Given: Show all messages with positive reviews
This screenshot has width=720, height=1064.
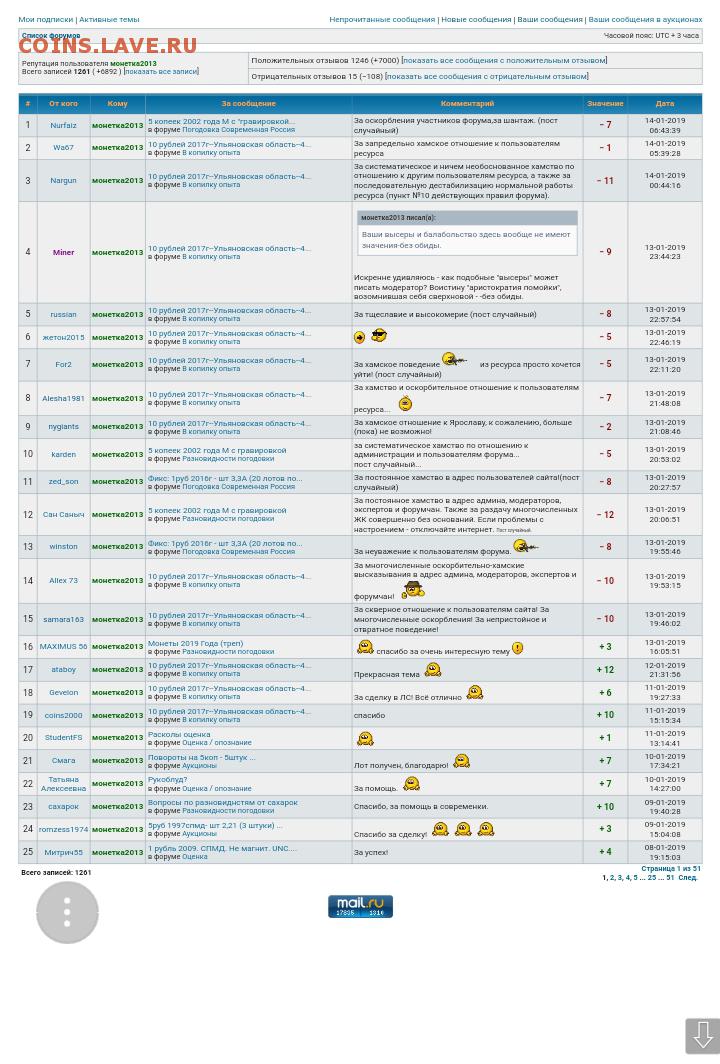Looking at the screenshot, I should (x=504, y=60).
